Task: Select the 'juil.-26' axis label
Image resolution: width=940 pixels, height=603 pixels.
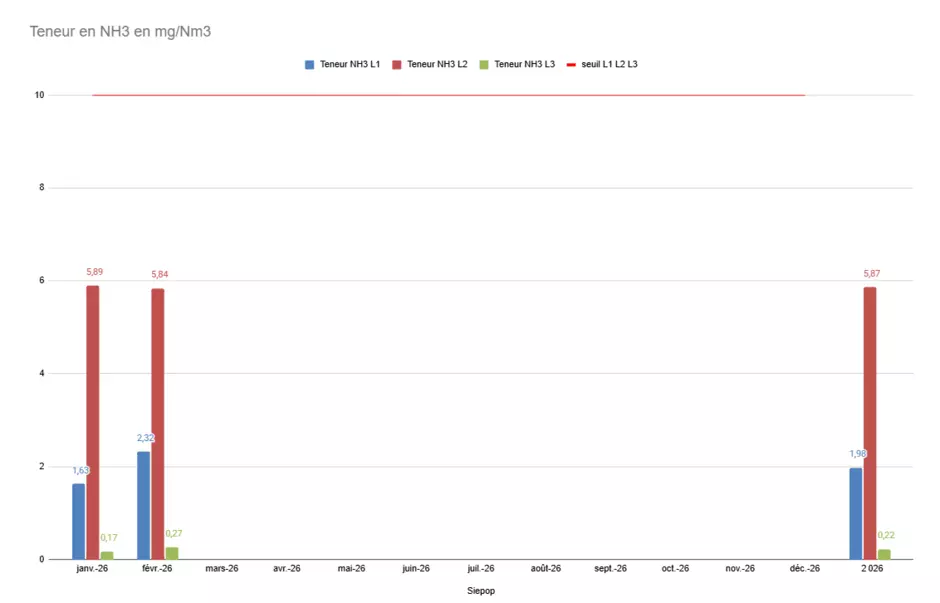Action: coord(481,569)
